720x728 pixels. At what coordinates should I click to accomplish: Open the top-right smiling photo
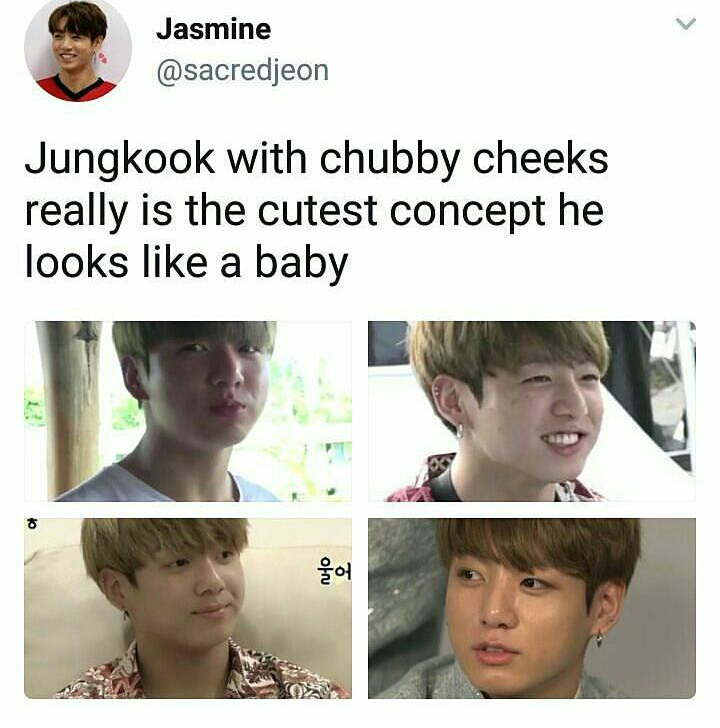[532, 411]
